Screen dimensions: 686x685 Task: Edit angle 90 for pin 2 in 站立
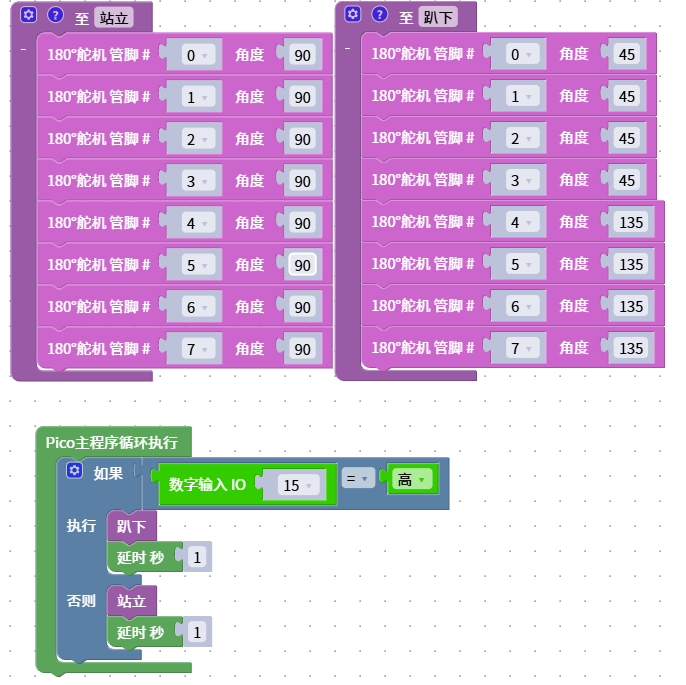pos(302,139)
